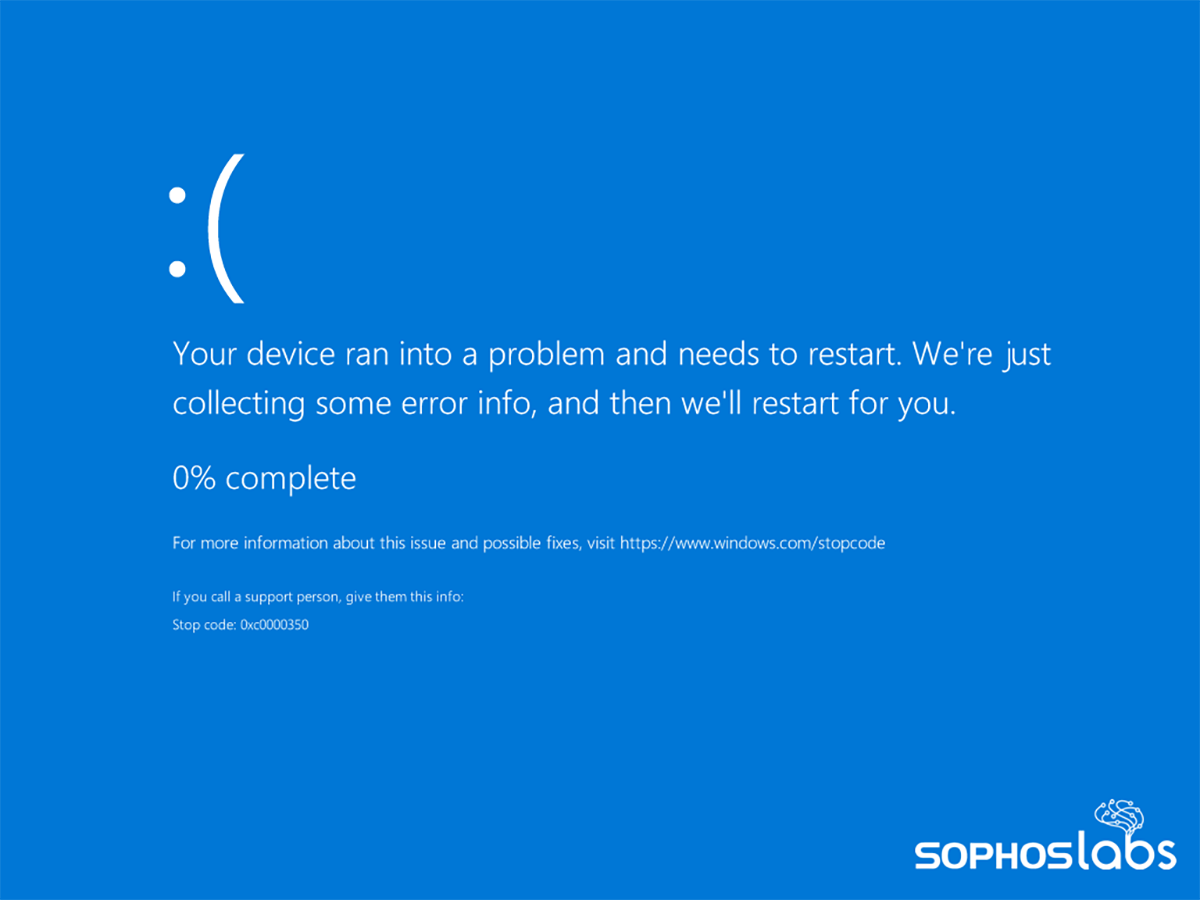Open the windows.com/stopcode link
The width and height of the screenshot is (1200, 900).
click(x=752, y=544)
